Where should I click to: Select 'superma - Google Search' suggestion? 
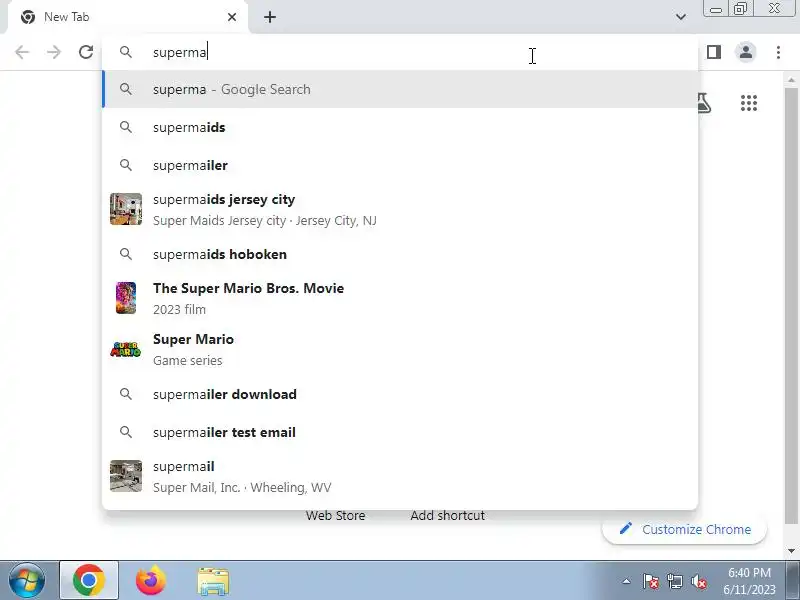click(400, 89)
